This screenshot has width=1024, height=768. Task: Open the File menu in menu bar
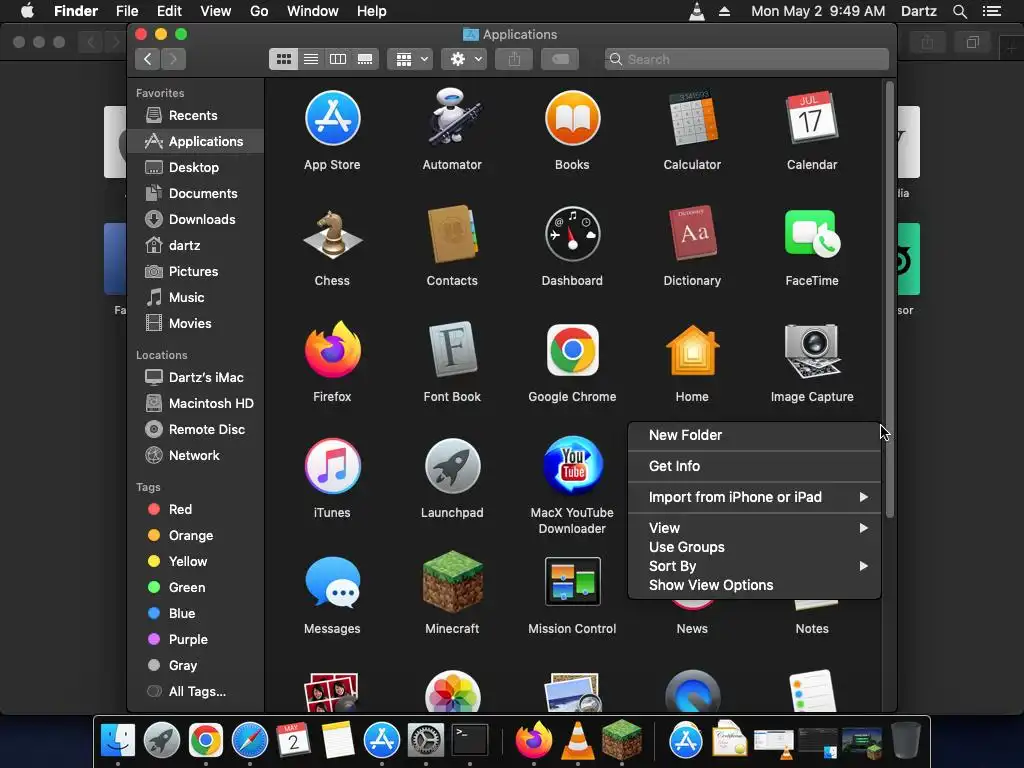[127, 11]
